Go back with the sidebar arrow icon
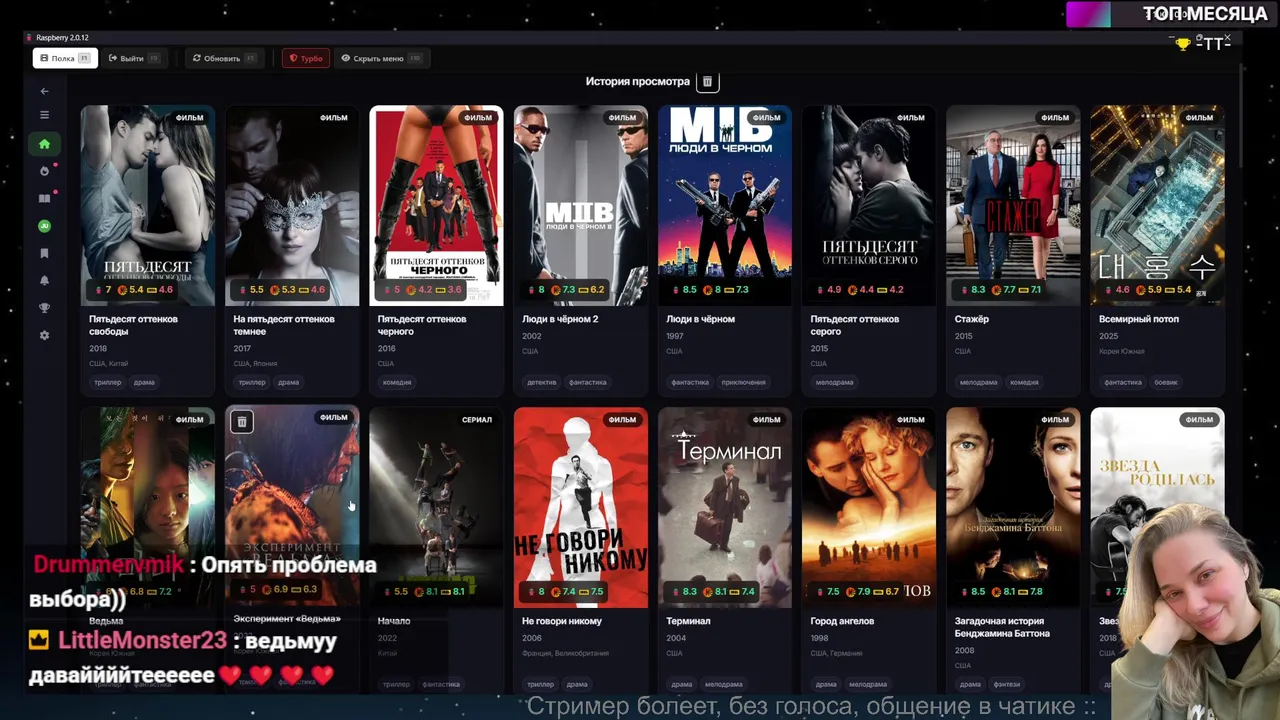Screen dimensions: 1280x720 44,91
